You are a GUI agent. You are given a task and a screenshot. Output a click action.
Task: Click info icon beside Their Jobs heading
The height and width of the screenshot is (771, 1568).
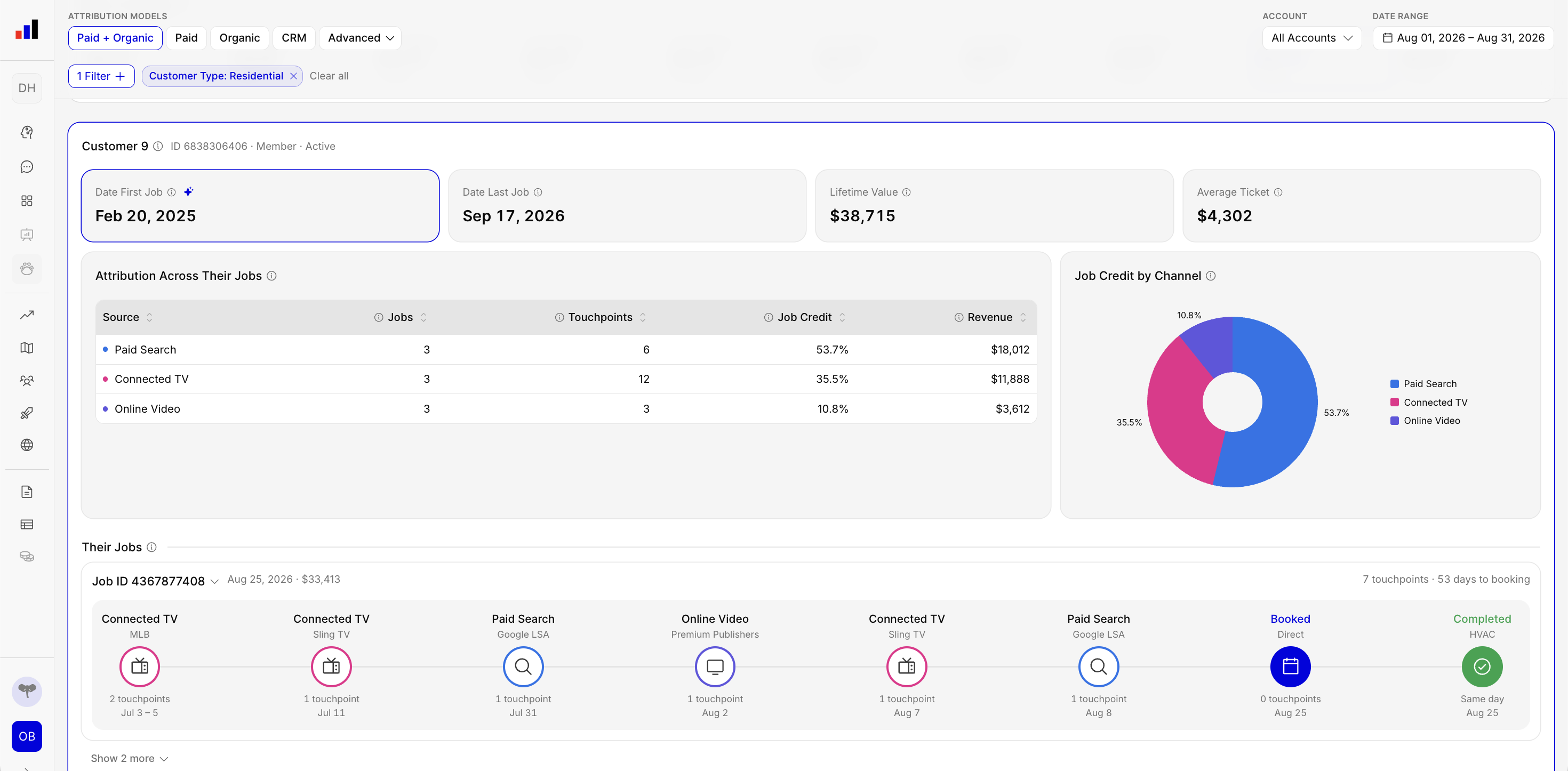151,548
